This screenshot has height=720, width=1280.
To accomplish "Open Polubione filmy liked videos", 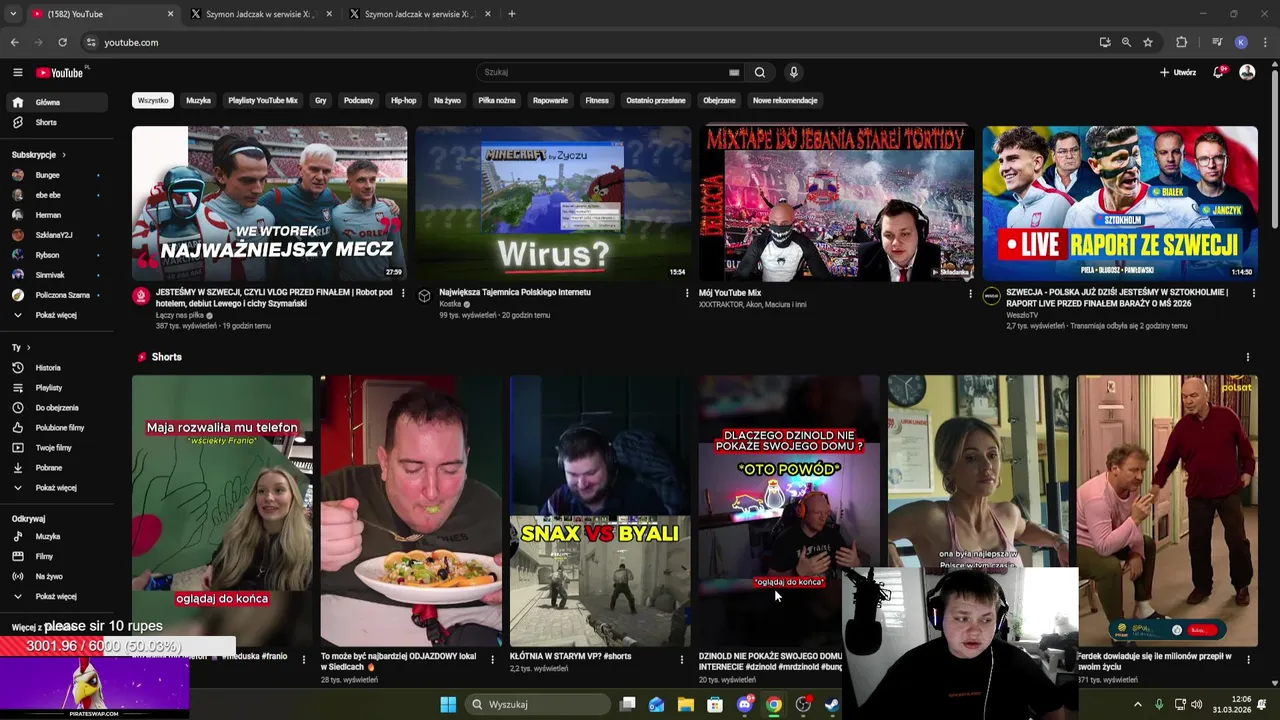I will pyautogui.click(x=56, y=427).
